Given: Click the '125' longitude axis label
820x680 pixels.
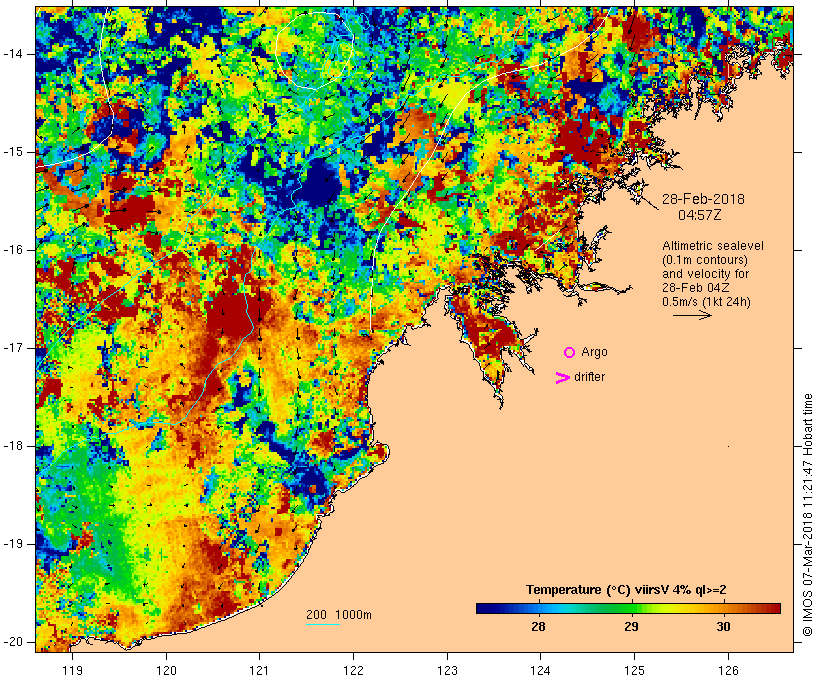Looking at the screenshot, I should point(634,671).
